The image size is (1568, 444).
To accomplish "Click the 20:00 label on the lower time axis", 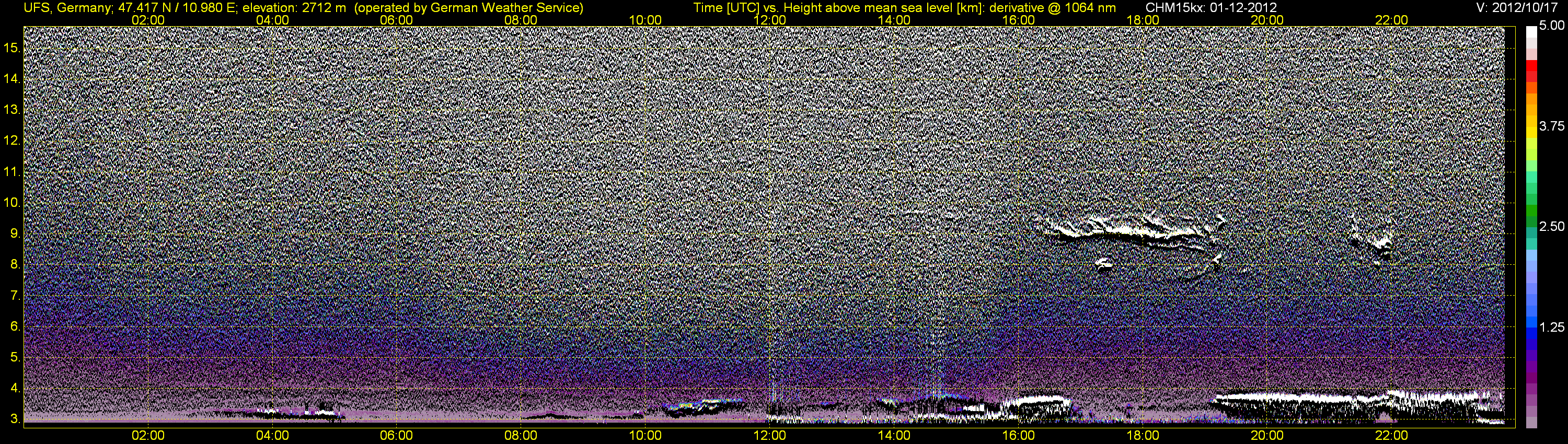I will 1267,436.
